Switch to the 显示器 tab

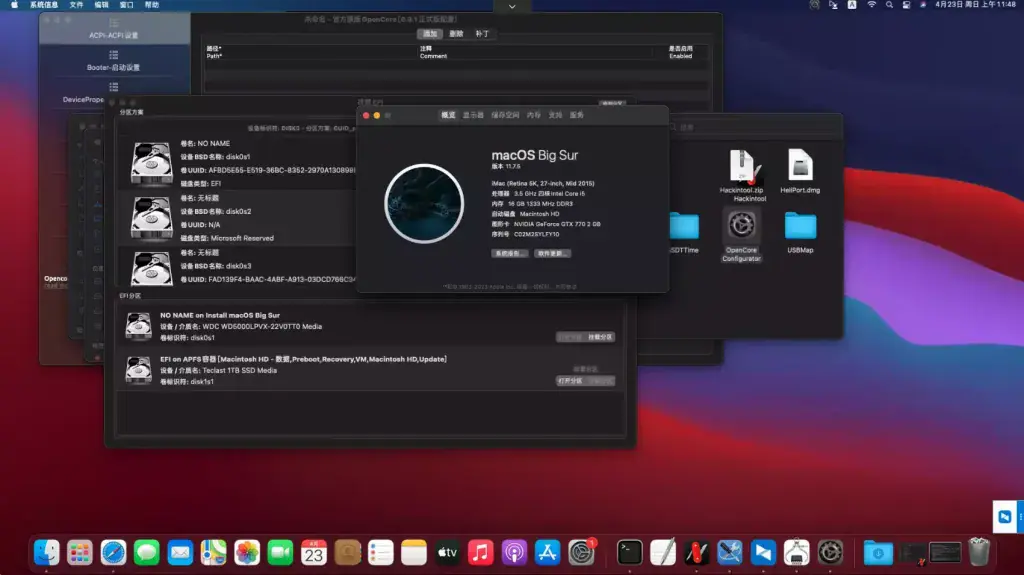[x=473, y=115]
